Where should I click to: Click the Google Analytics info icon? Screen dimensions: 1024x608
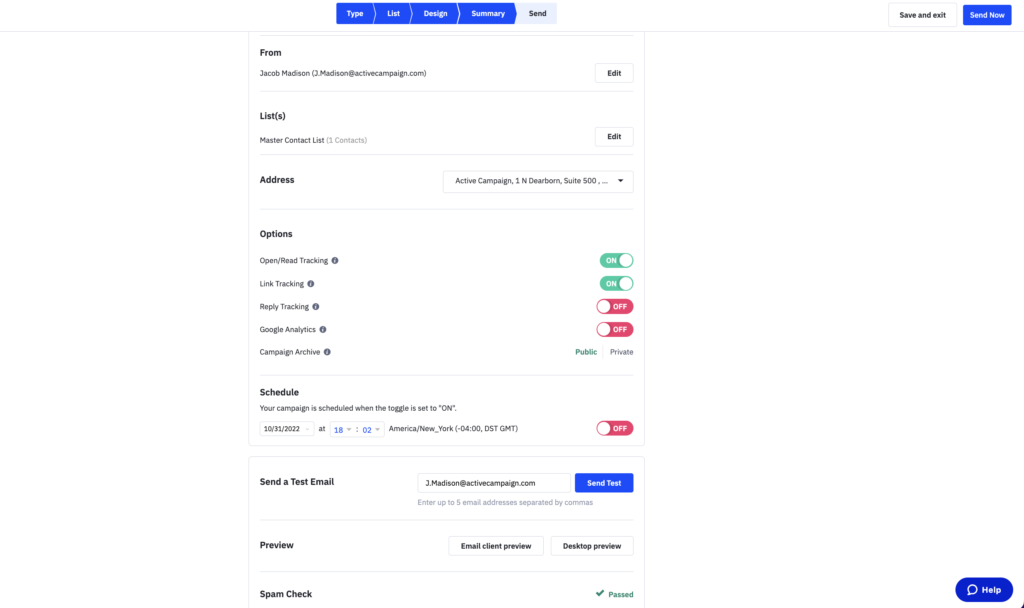tap(323, 330)
